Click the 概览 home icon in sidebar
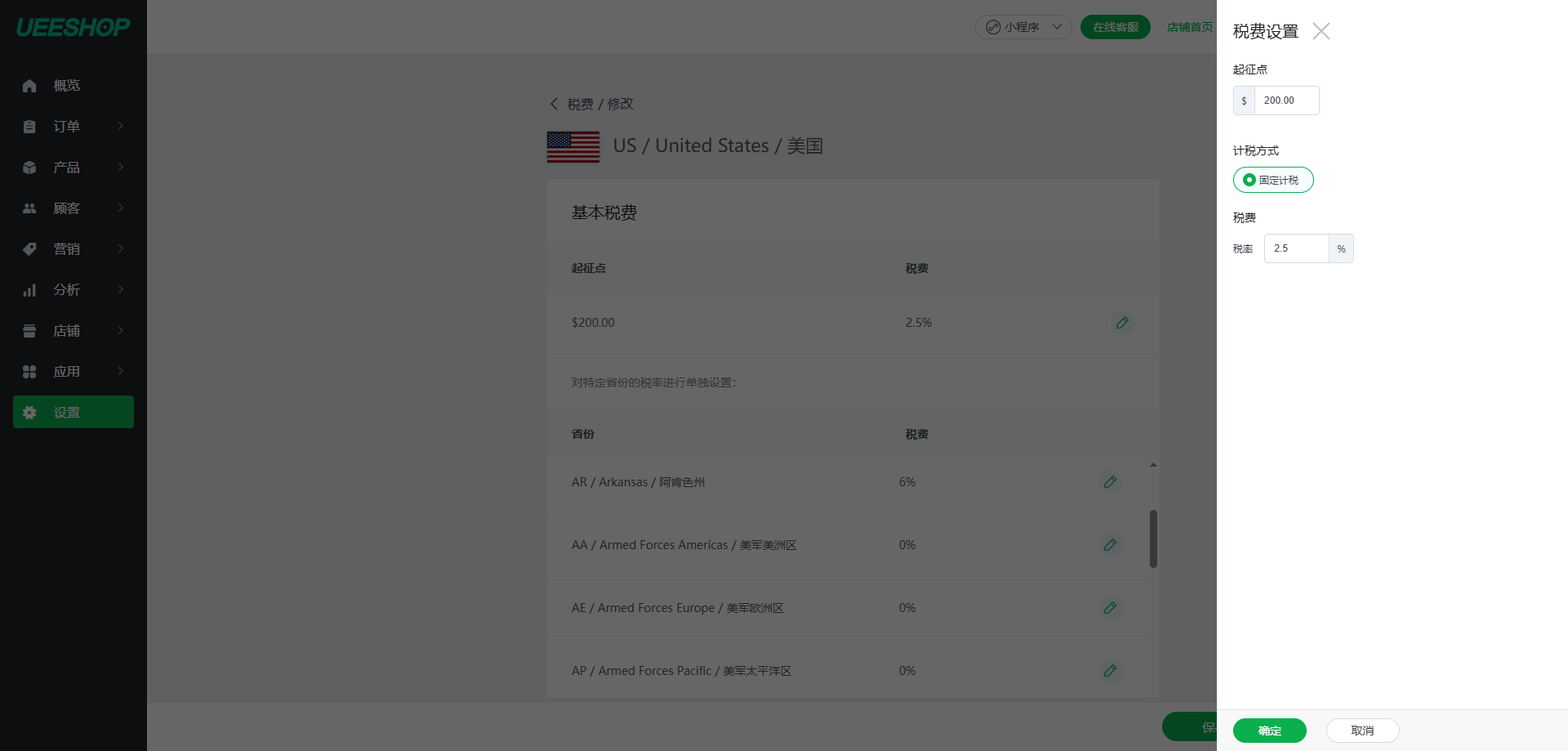Viewport: 1568px width, 751px height. [x=29, y=86]
